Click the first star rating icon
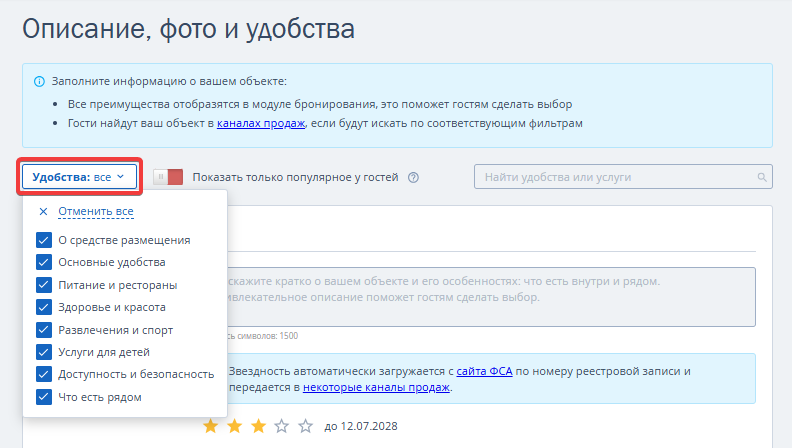Image resolution: width=792 pixels, height=448 pixels. [x=211, y=427]
